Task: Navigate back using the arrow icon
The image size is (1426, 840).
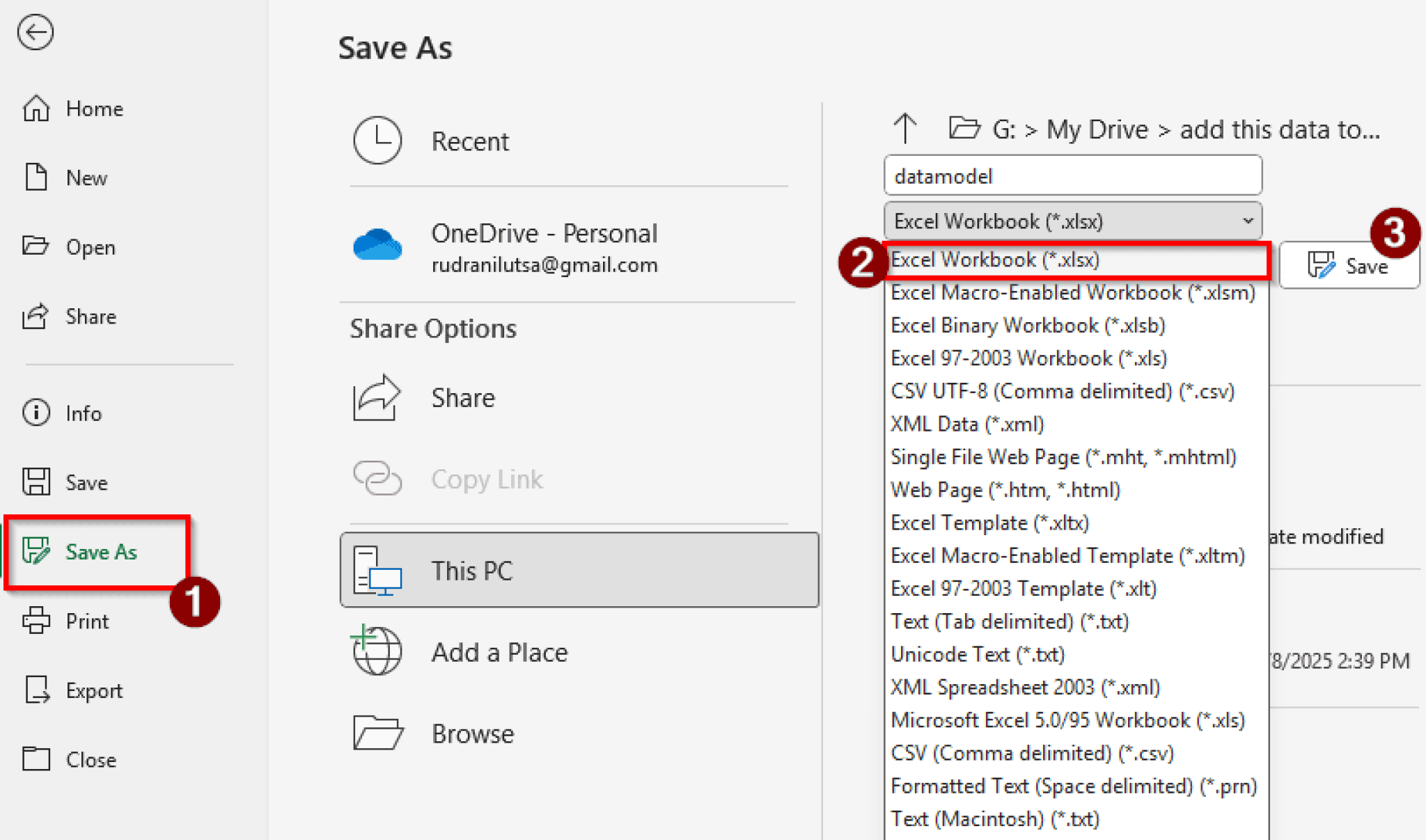Action: click(x=35, y=32)
